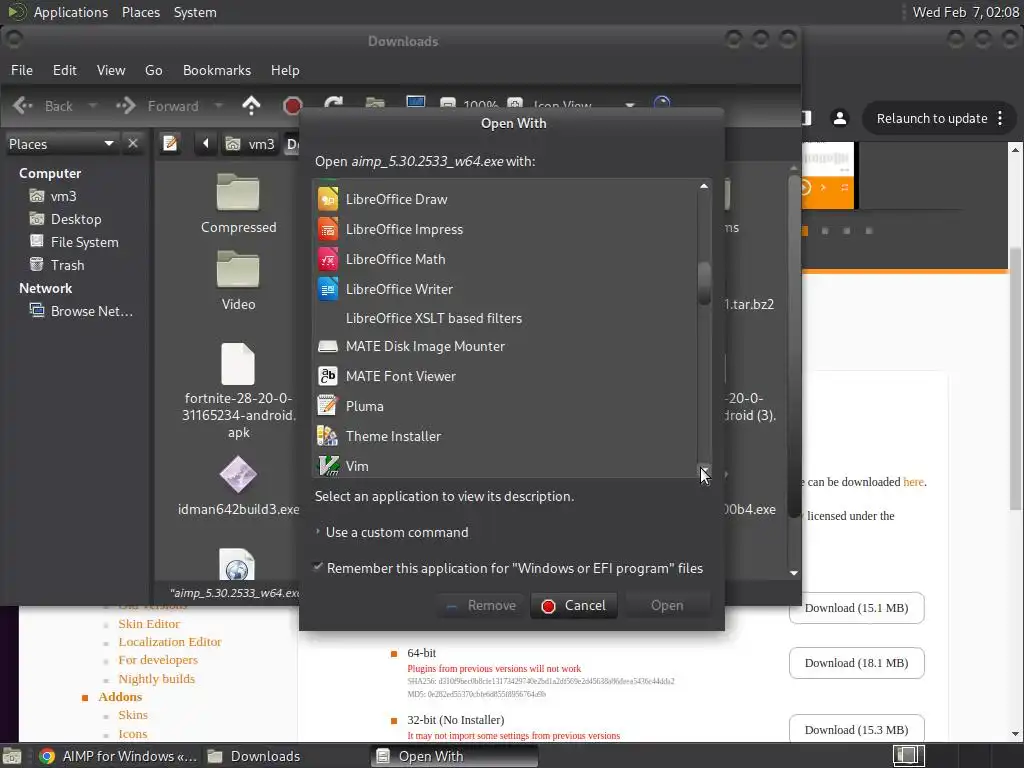Open the Places menu in top panel
The height and width of the screenshot is (768, 1024).
coord(140,12)
